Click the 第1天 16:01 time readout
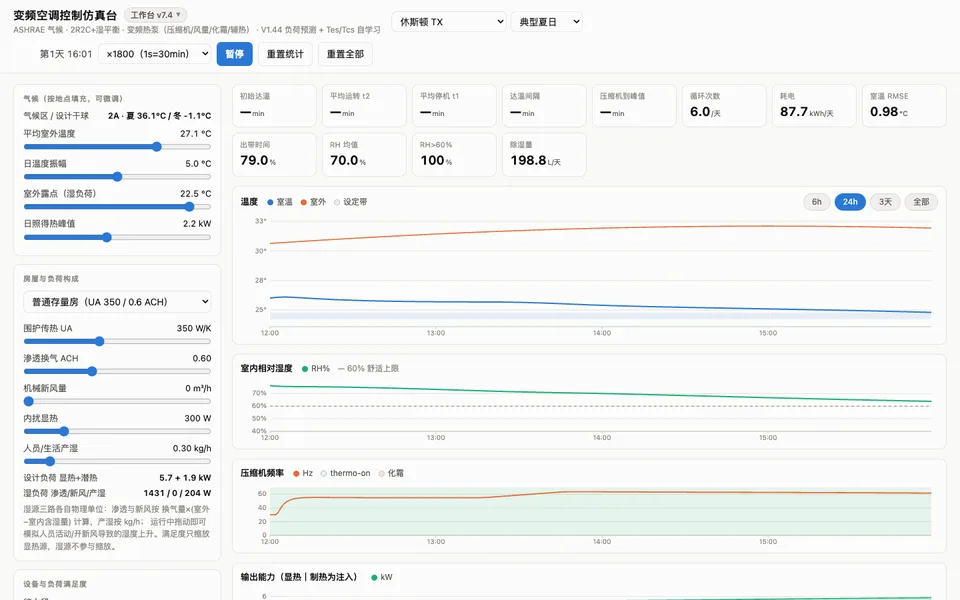960x600 pixels. coord(66,54)
